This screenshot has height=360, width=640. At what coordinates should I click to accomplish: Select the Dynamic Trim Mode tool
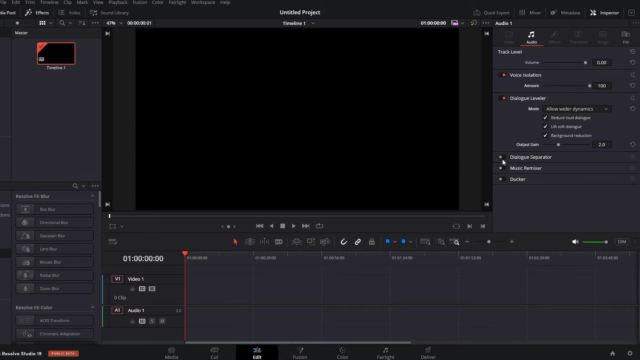(264, 242)
